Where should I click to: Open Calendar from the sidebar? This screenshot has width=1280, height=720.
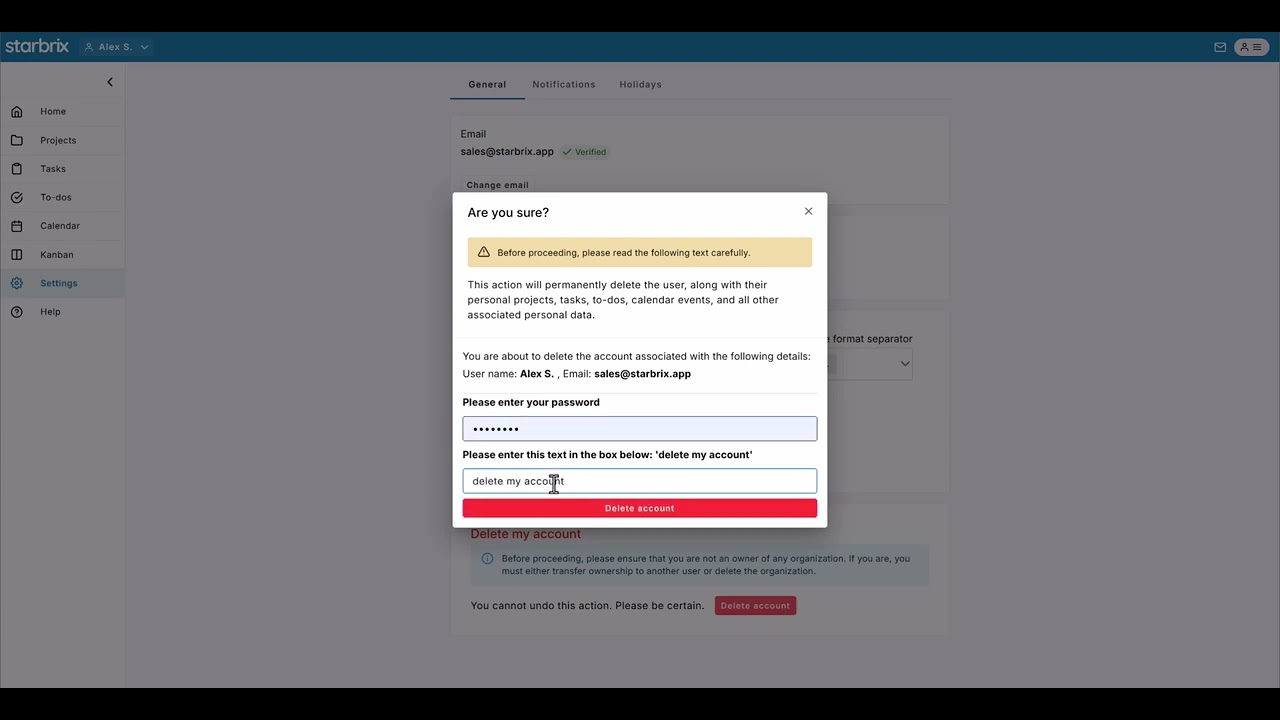click(x=60, y=226)
